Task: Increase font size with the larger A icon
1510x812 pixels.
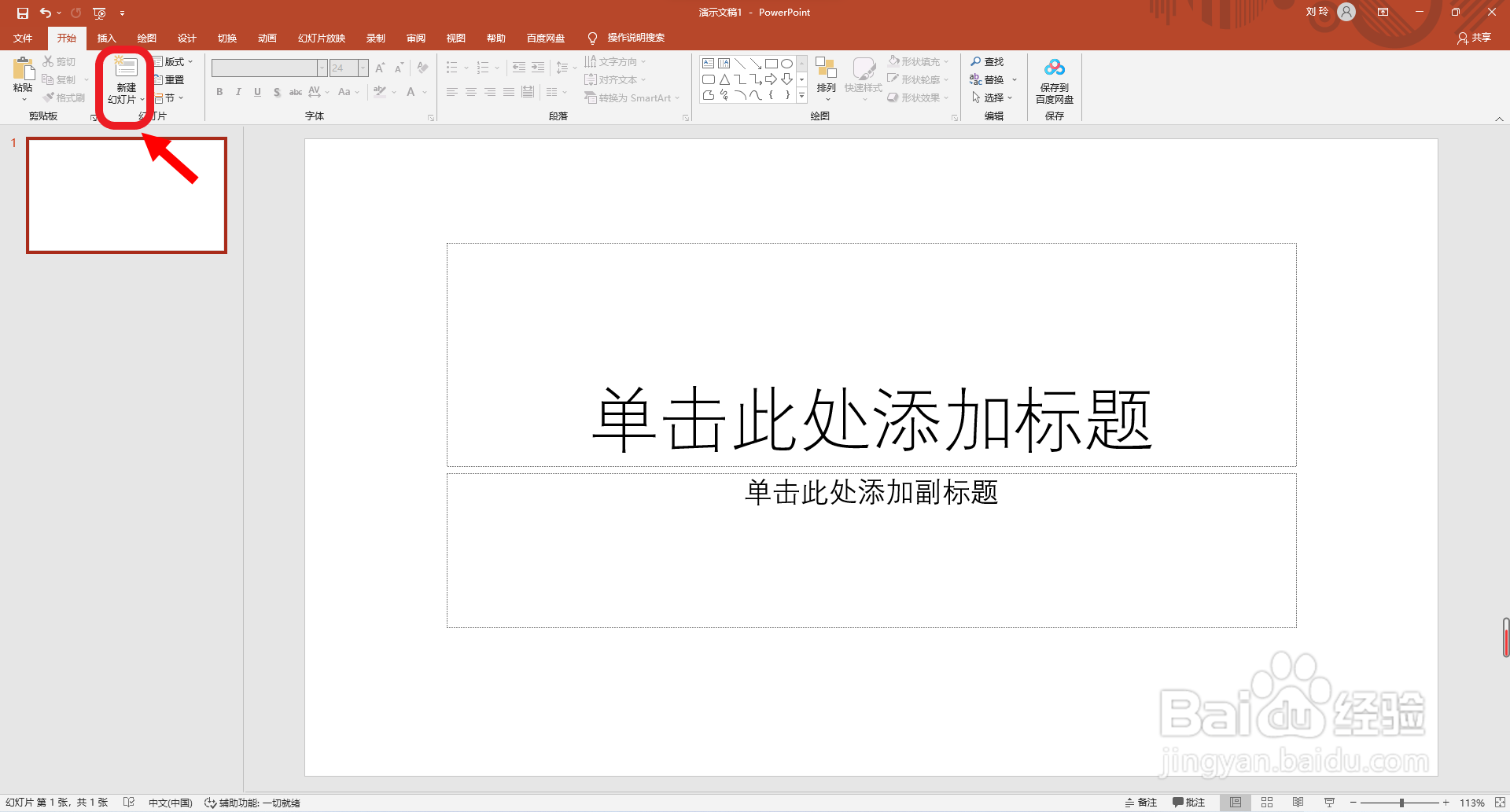Action: tap(380, 68)
